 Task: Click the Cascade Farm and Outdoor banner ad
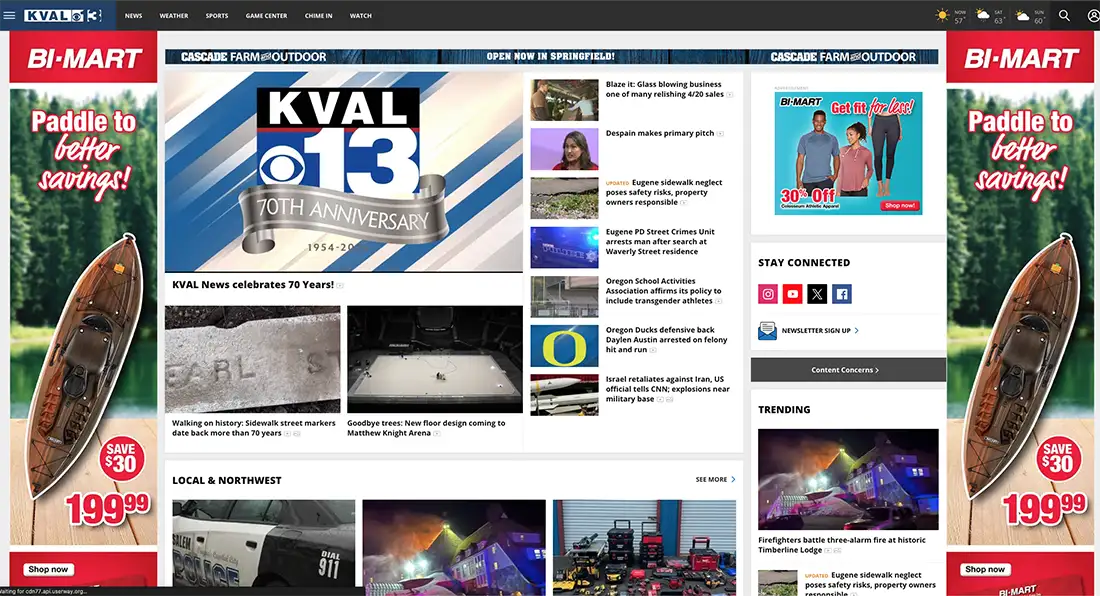pos(551,57)
